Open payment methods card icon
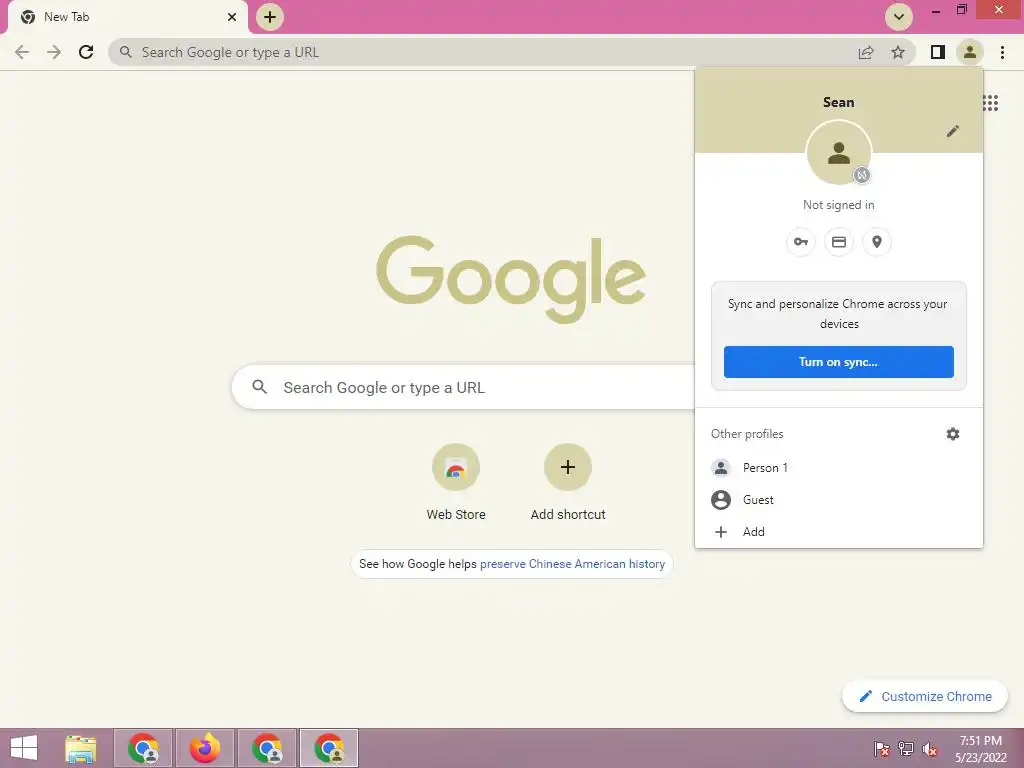Viewport: 1024px width, 768px height. coord(839,242)
